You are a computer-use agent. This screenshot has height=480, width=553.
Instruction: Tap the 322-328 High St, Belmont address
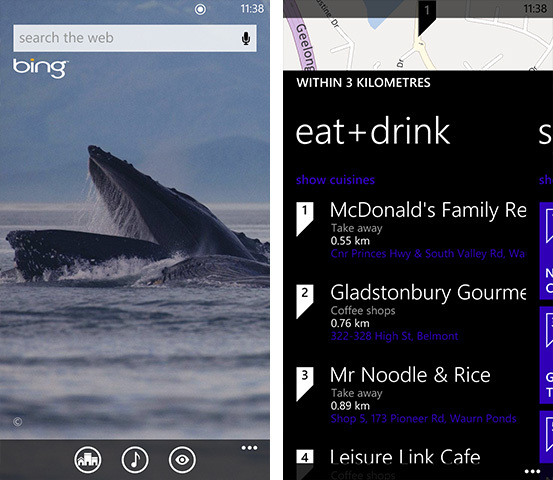394,336
